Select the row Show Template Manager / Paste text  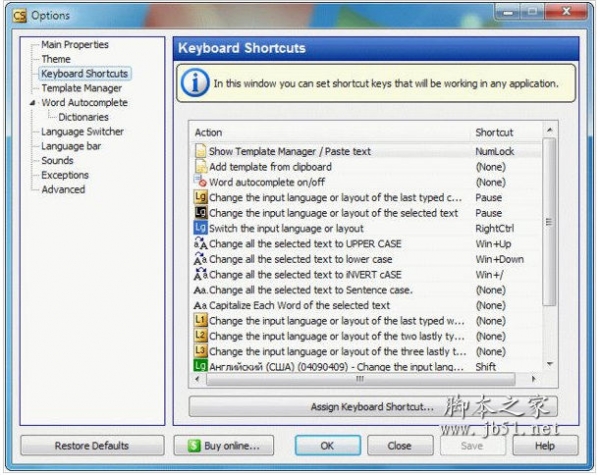(366, 151)
